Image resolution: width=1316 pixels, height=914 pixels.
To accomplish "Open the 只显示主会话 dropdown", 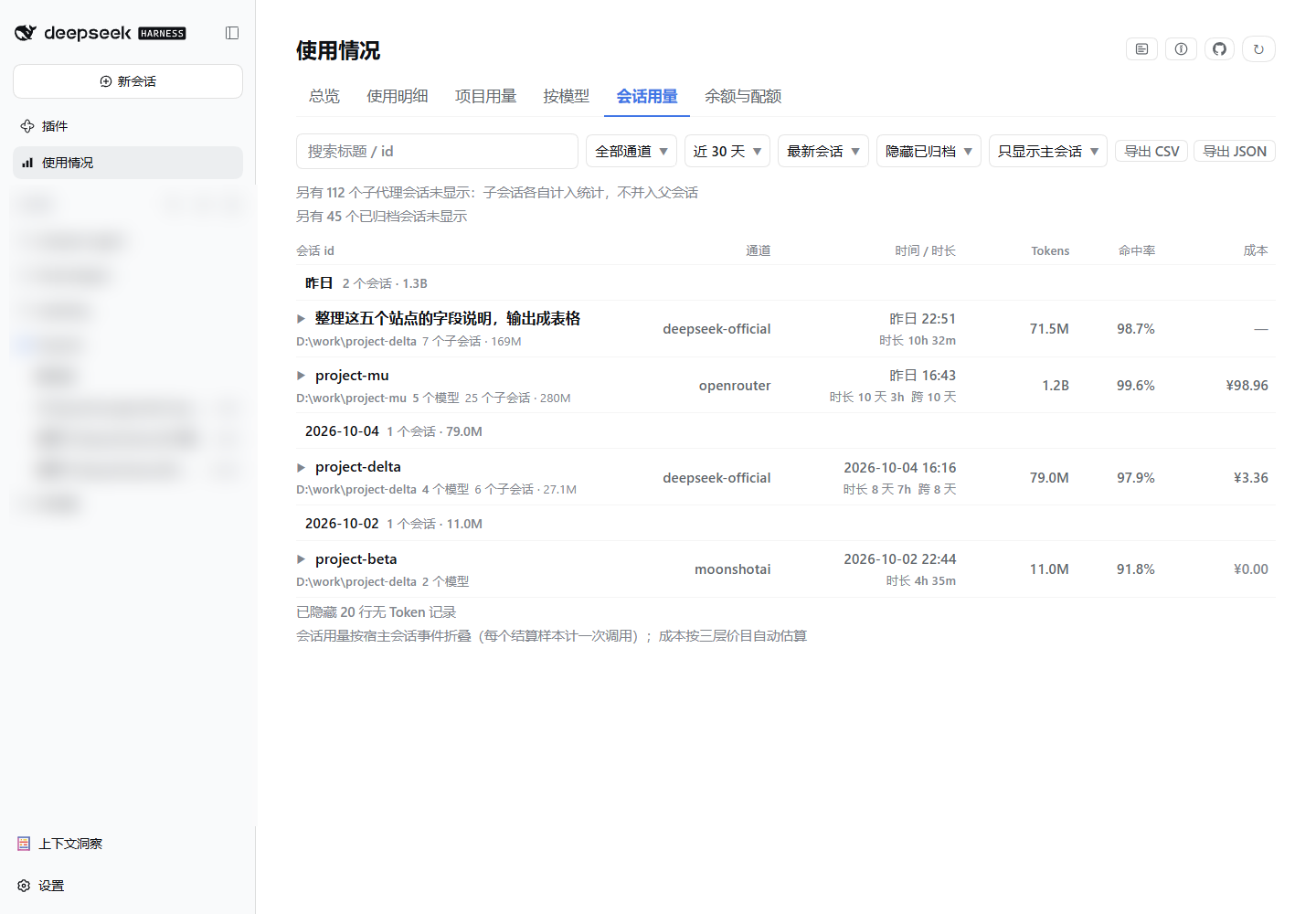I will coord(1048,152).
